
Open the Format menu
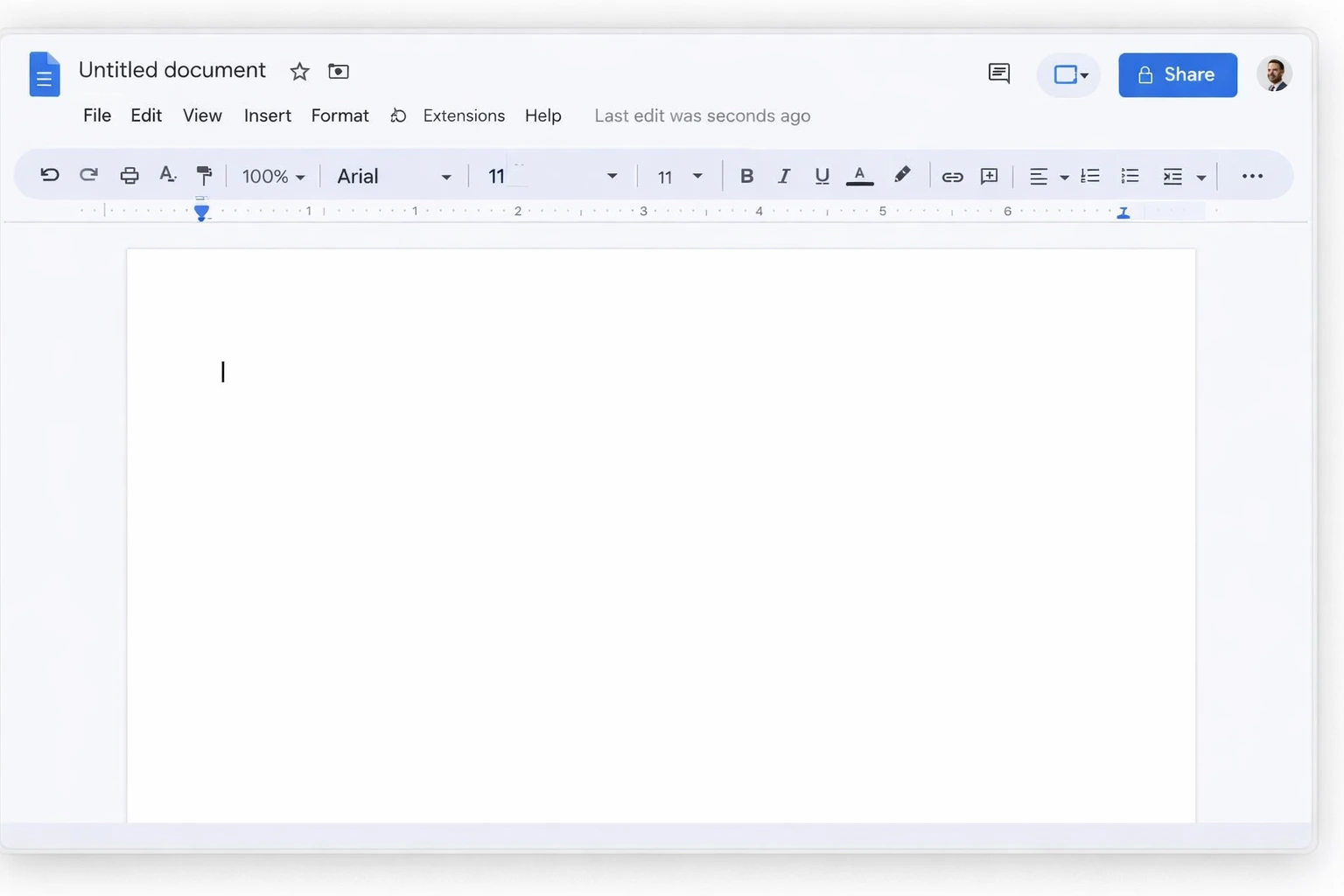coord(339,115)
